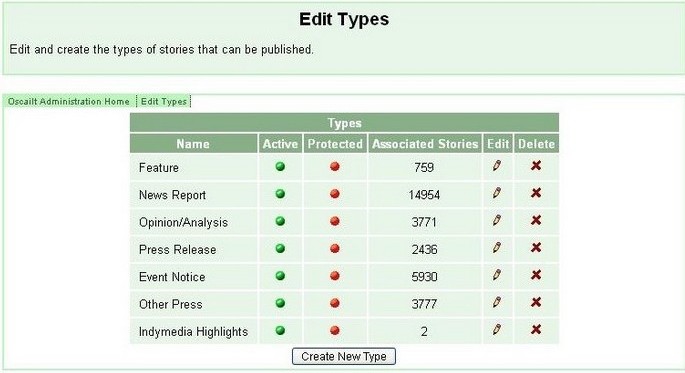685x373 pixels.
Task: Click the page description about story types
Action: pos(162,49)
